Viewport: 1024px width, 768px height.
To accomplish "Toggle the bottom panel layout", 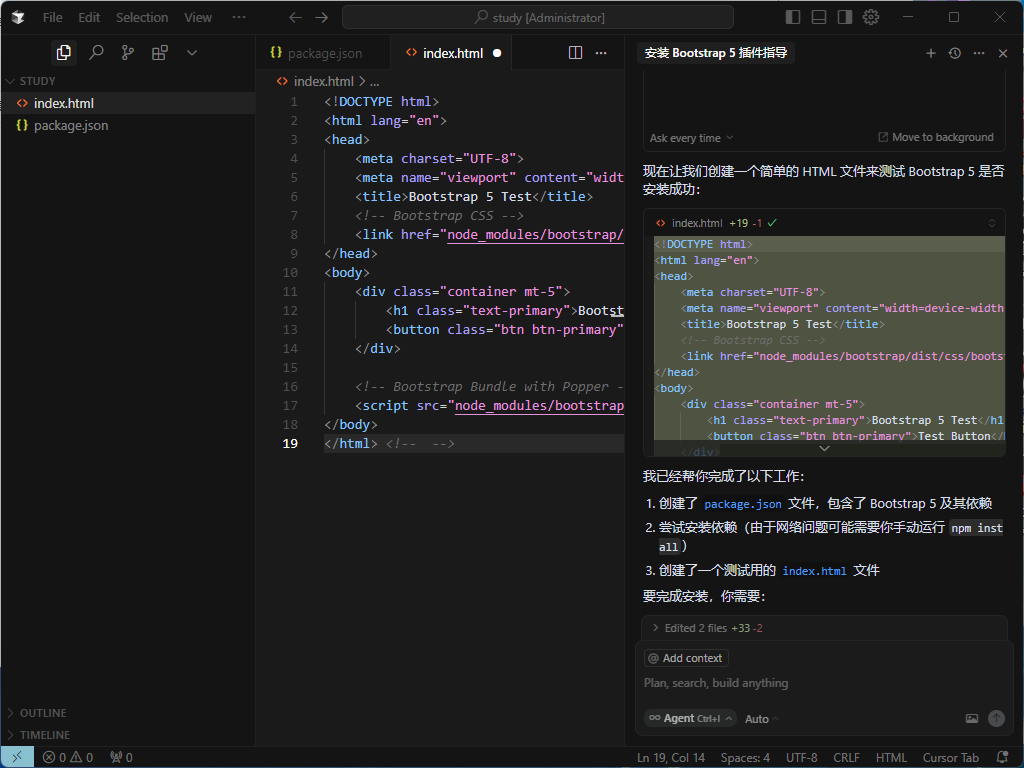I will tap(819, 17).
